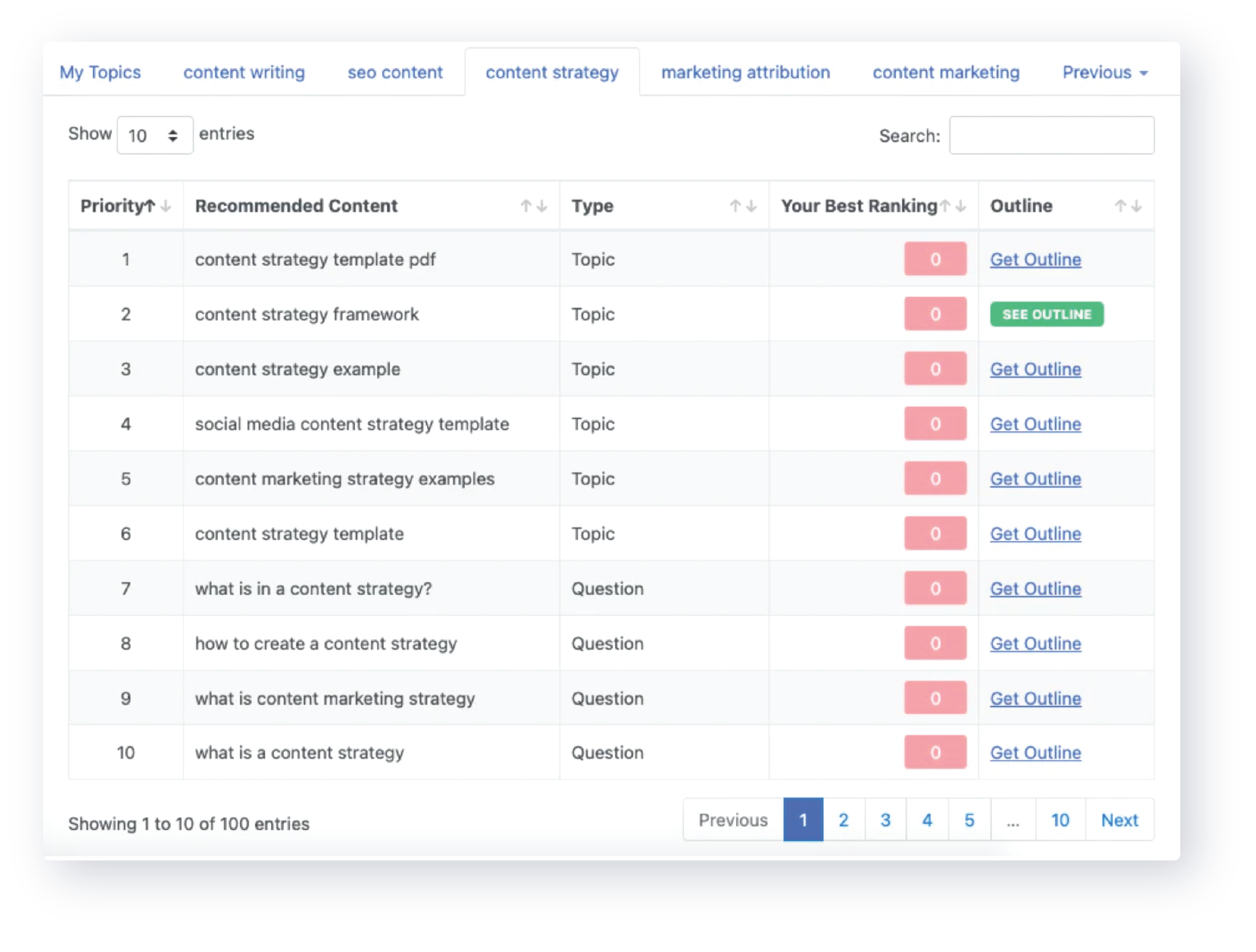Viewport: 1256px width, 952px height.
Task: Select 'social media content strategy template' cell
Action: tap(371, 424)
